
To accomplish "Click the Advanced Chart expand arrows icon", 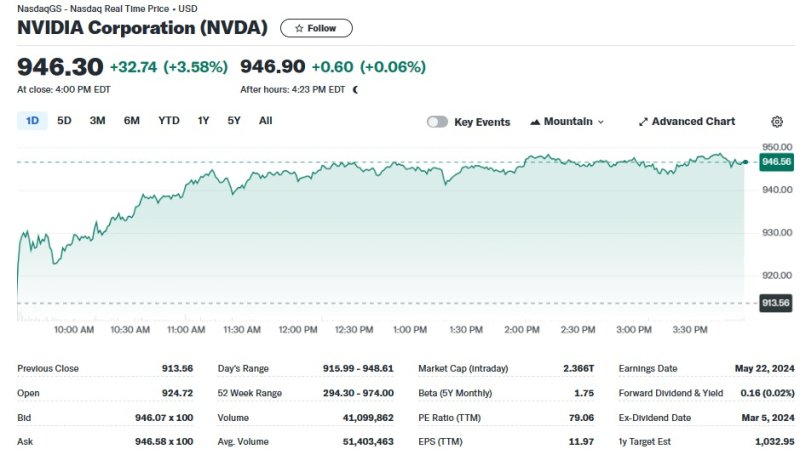I will pos(643,122).
